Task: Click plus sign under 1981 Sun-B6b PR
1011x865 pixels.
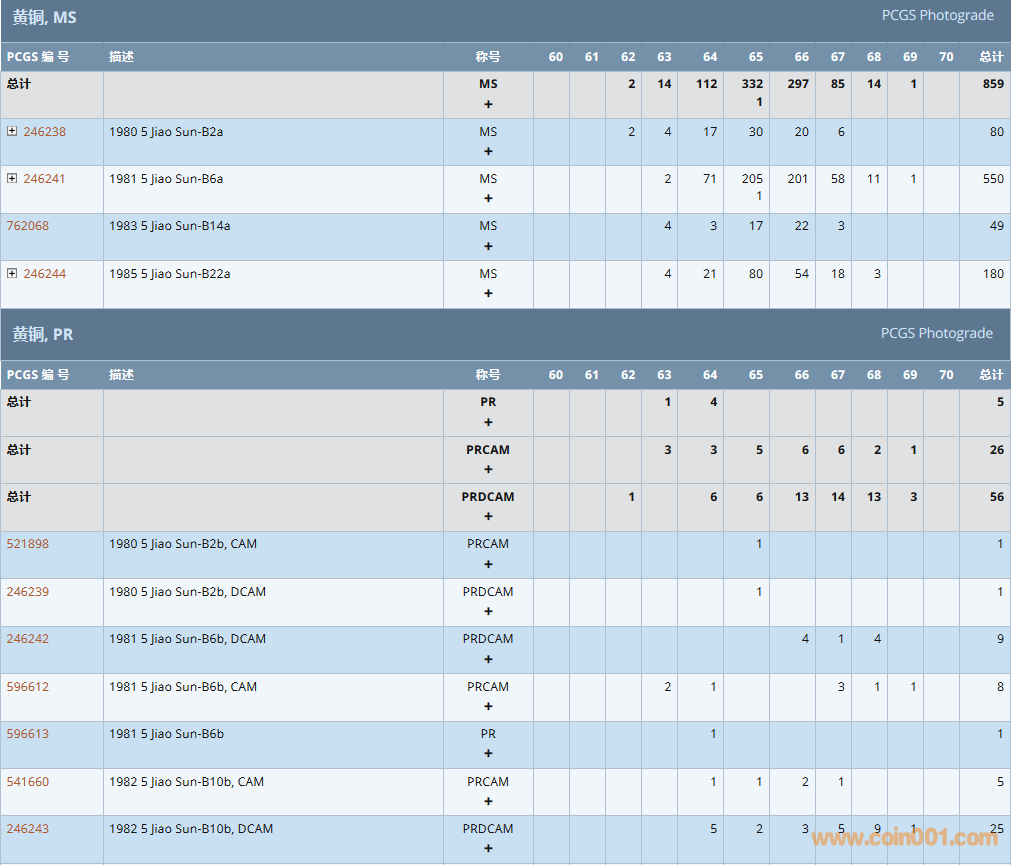Action: (488, 754)
